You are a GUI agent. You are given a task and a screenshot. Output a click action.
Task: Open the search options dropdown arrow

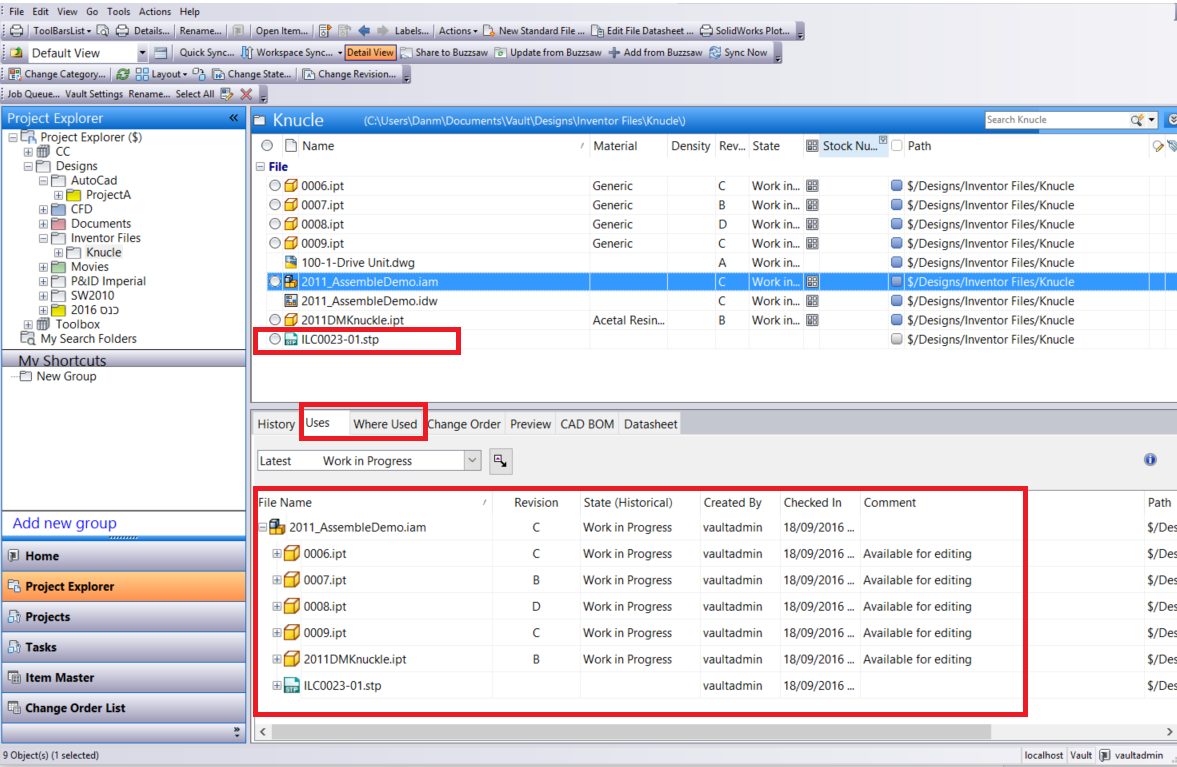(x=1151, y=120)
